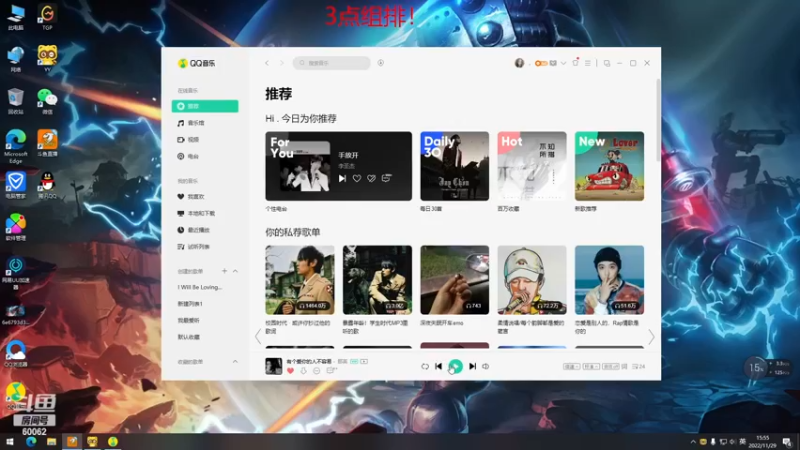Play next song in For You card

tap(342, 178)
